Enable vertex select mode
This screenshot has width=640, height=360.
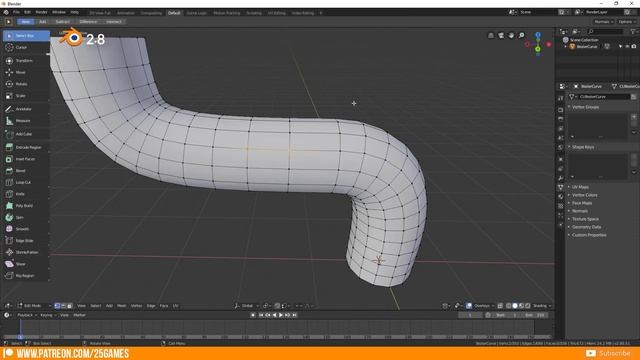[x=57, y=306]
